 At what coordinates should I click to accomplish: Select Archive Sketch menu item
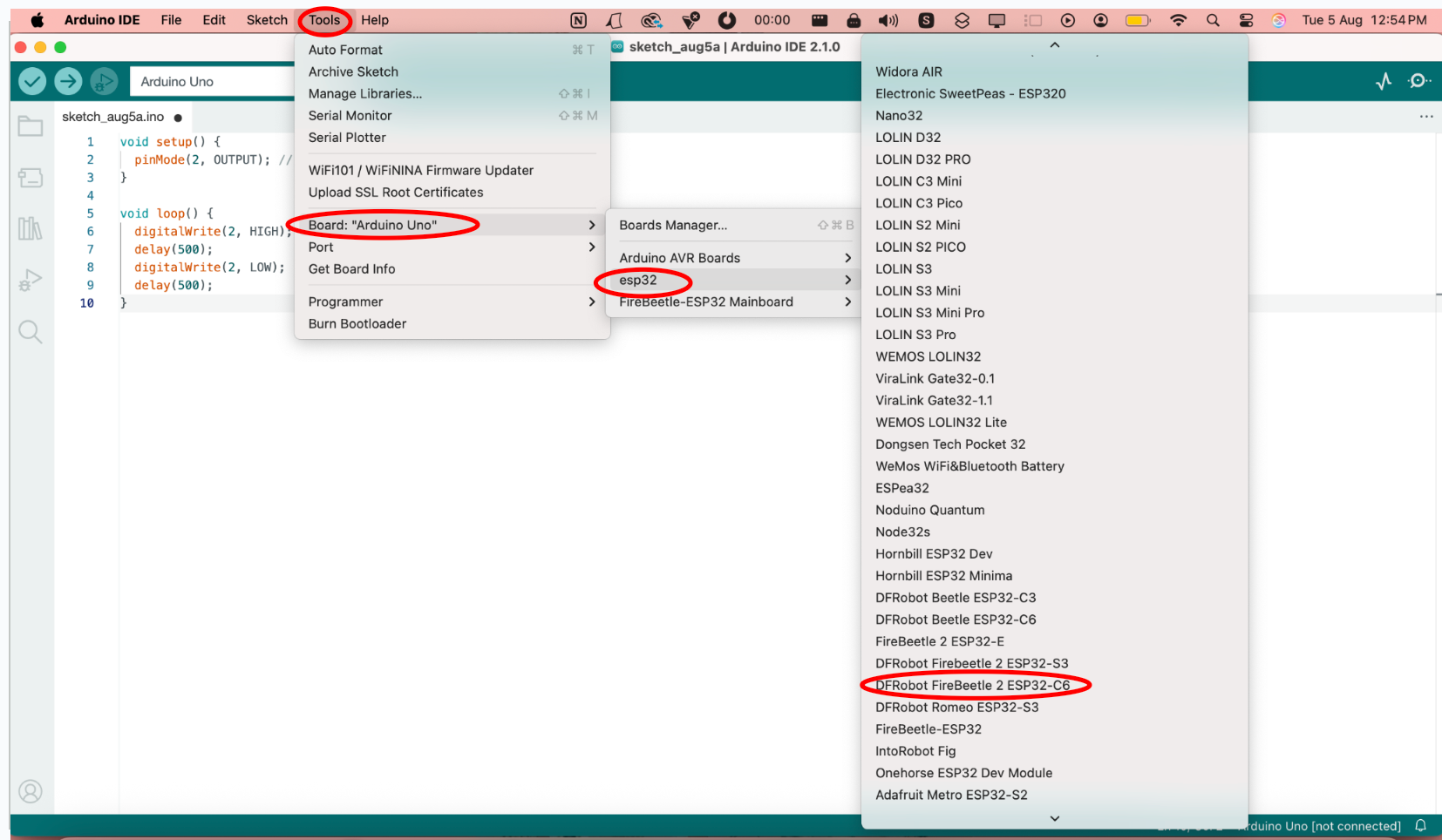tap(452, 71)
